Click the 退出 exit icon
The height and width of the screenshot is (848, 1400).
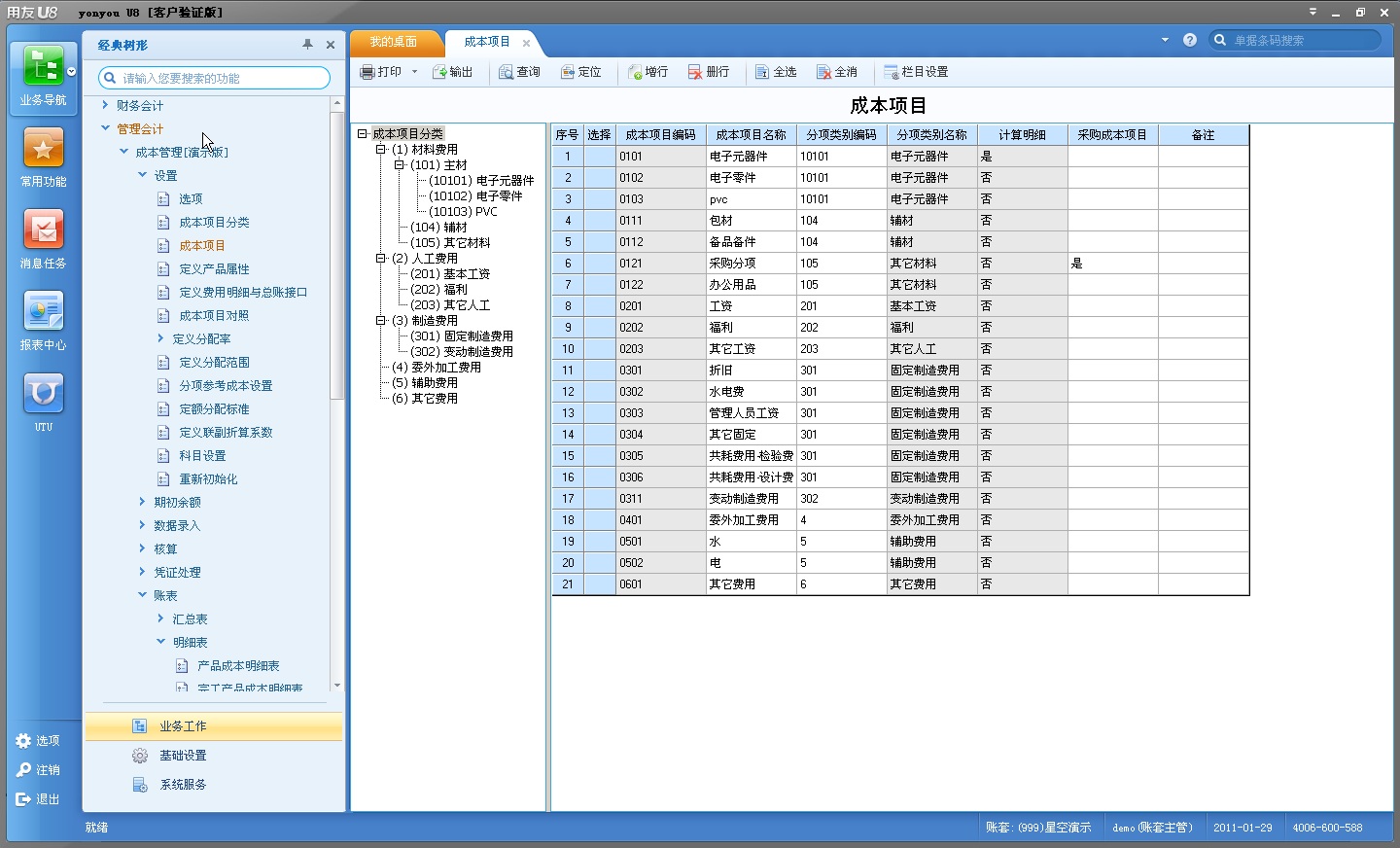(23, 799)
